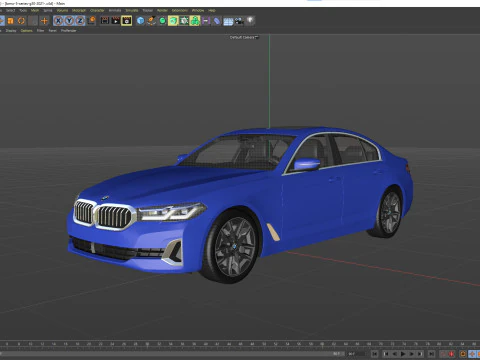Click Render View clapperboard icon
Screen dimensions: 480x360
(x=105, y=21)
